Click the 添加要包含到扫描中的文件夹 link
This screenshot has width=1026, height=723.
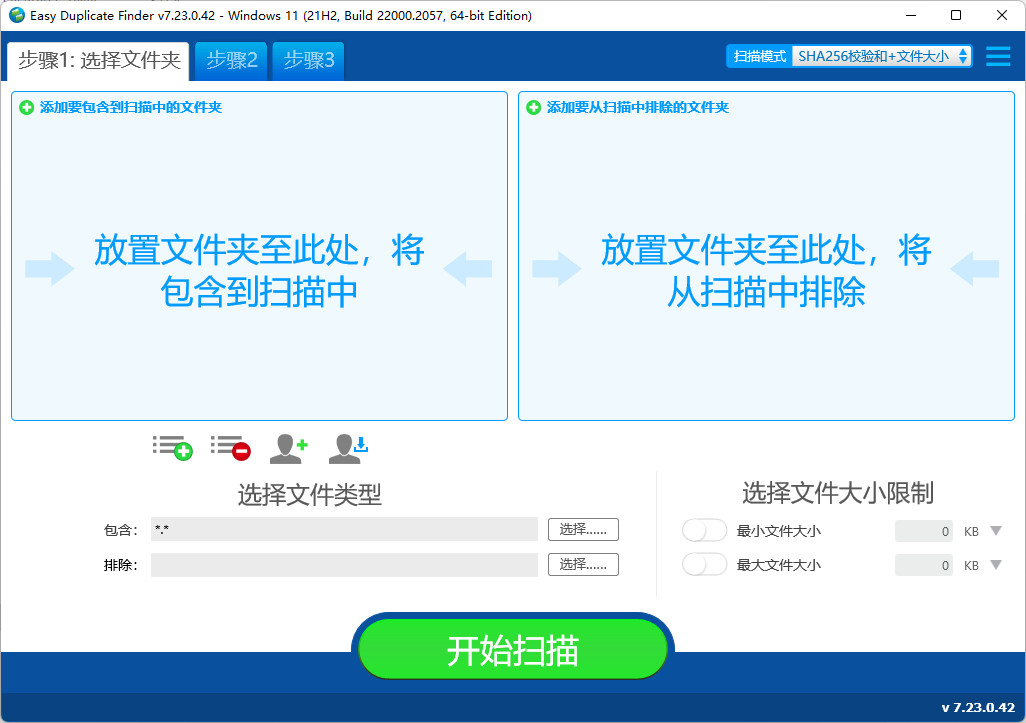(x=131, y=107)
